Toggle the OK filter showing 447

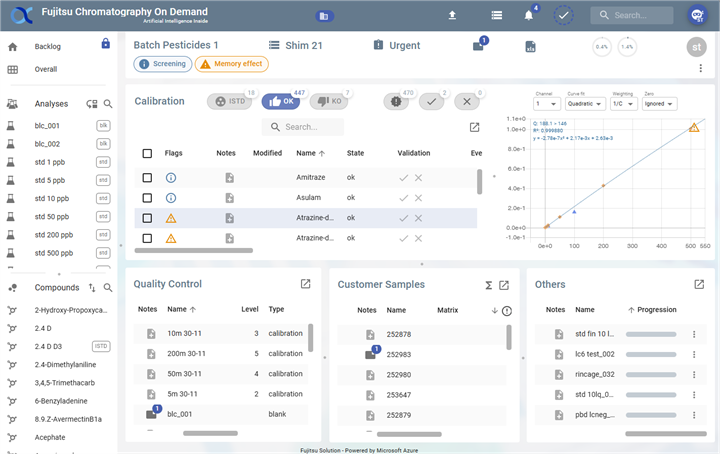coord(280,101)
